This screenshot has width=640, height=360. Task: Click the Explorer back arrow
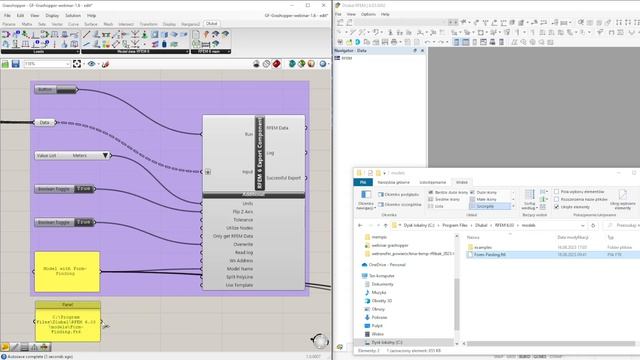click(360, 225)
